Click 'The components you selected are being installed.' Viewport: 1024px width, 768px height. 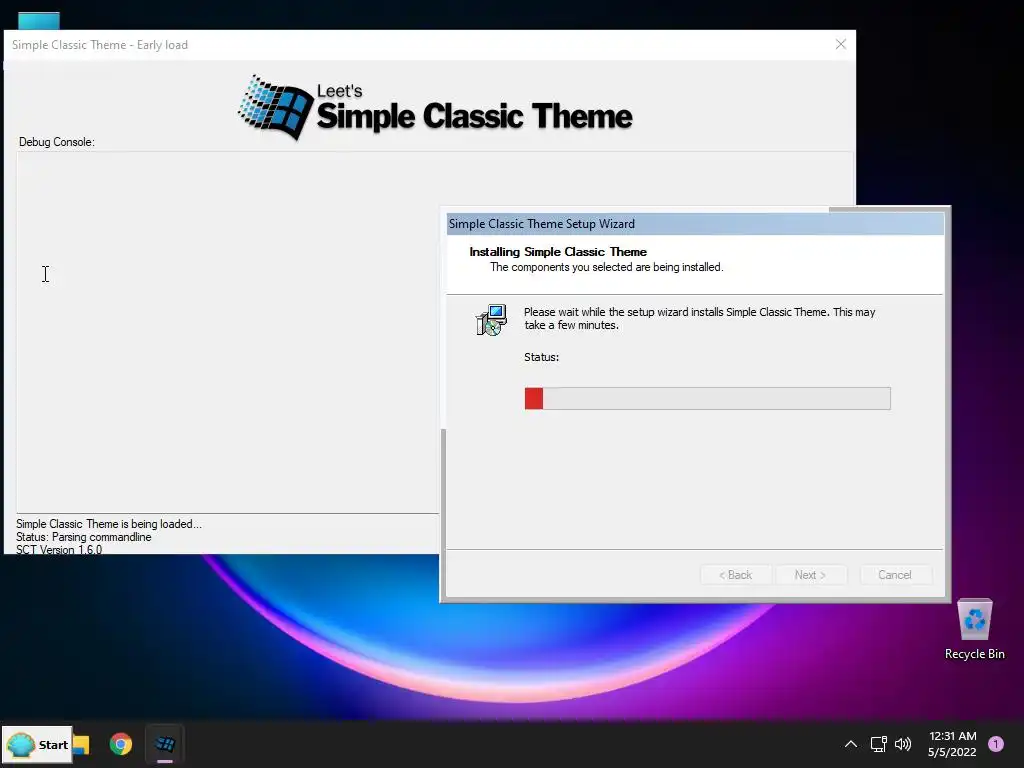click(607, 267)
